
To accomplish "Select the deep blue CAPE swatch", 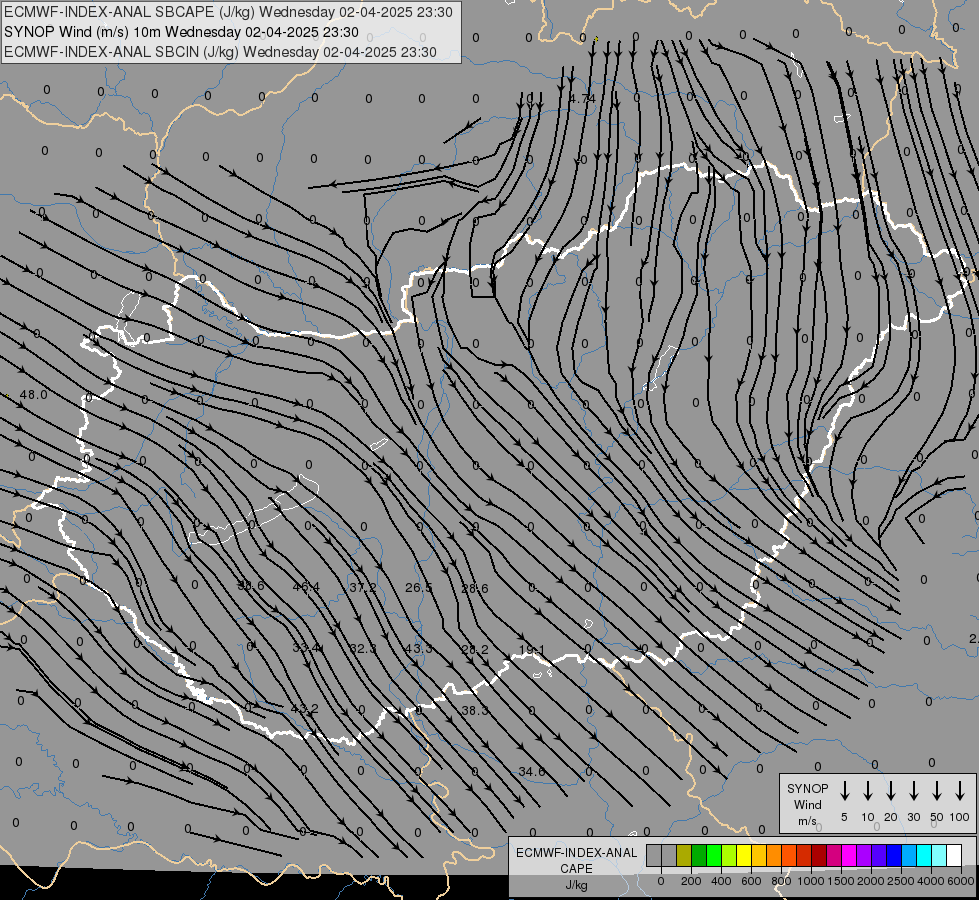I will 895,855.
